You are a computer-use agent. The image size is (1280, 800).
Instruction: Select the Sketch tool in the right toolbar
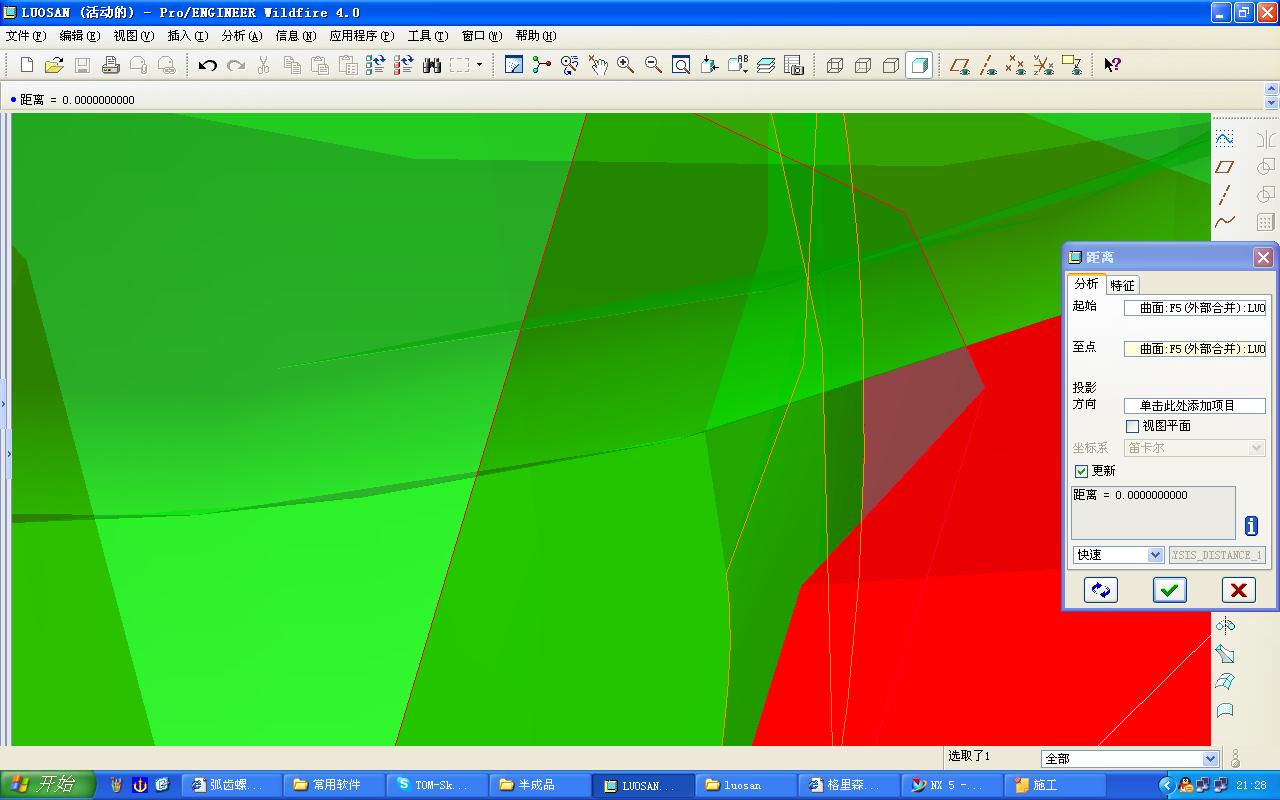[x=1225, y=138]
